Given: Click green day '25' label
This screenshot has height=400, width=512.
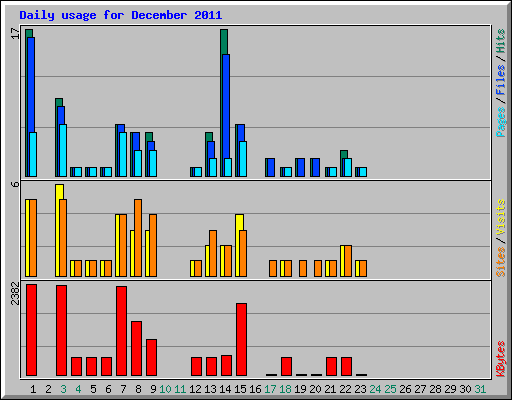Looking at the screenshot, I should 390,389.
